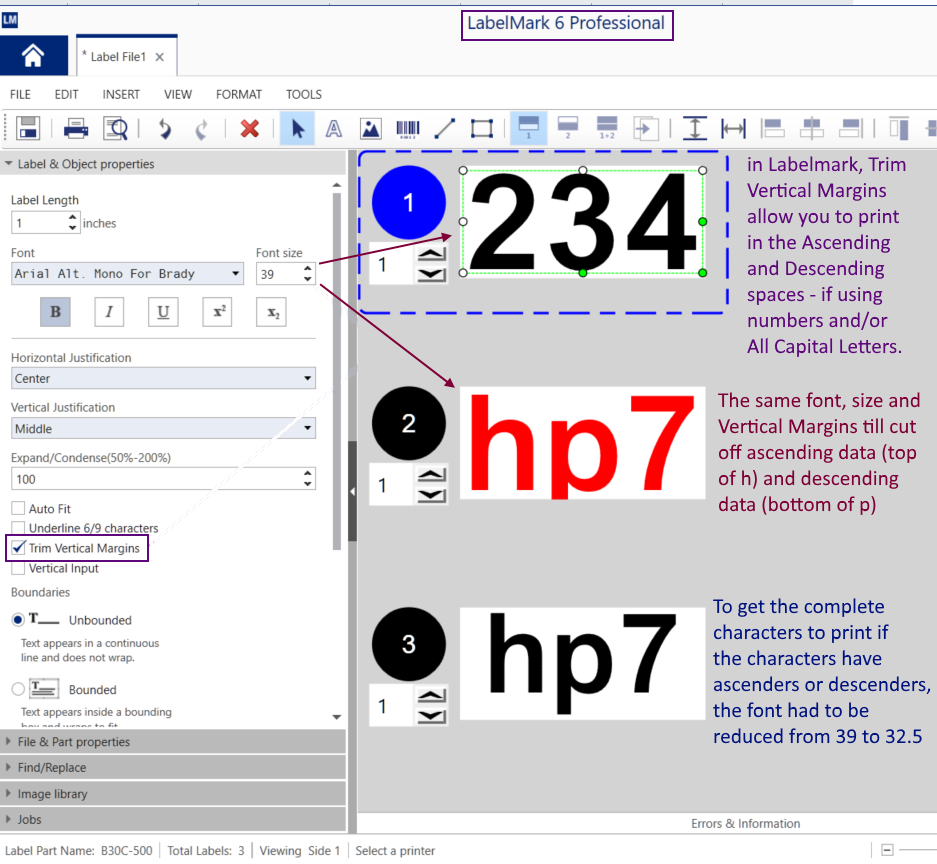Open the TOOLS menu
The width and height of the screenshot is (937, 864).
[x=304, y=94]
